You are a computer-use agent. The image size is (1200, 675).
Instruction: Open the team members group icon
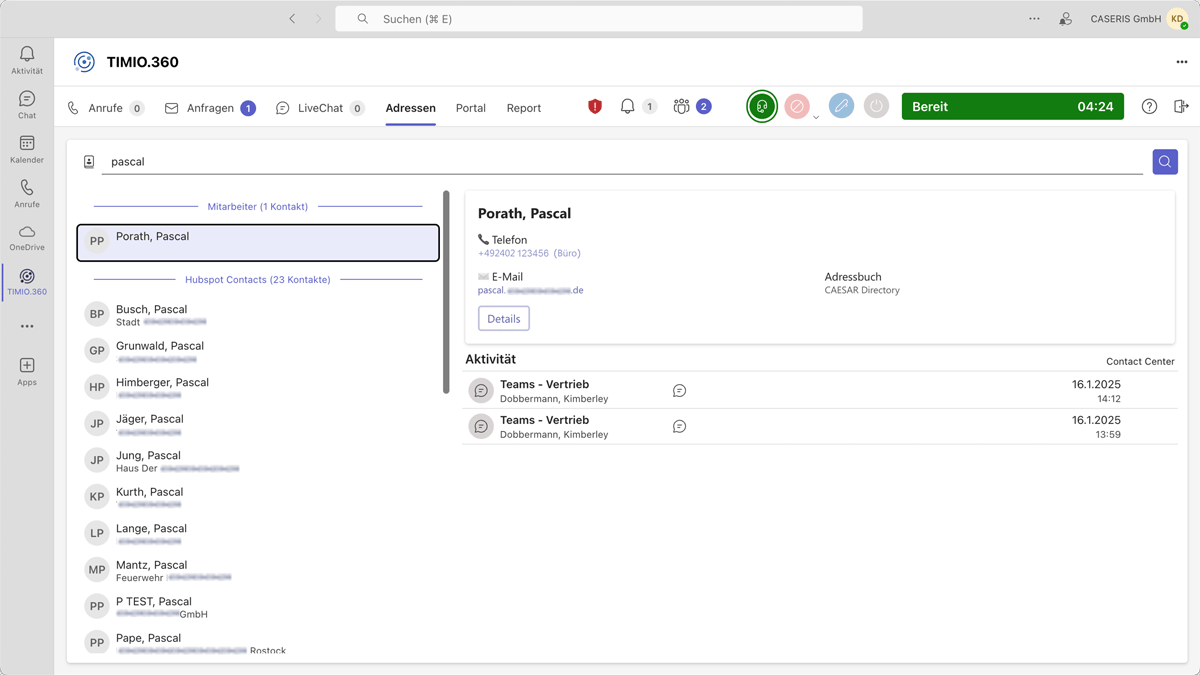[x=682, y=106]
